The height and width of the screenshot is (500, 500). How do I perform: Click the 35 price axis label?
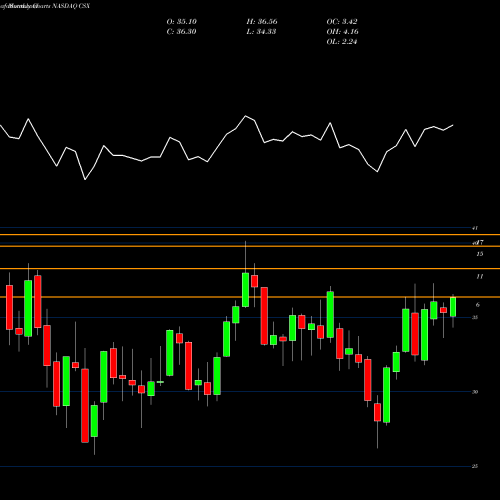click(475, 317)
